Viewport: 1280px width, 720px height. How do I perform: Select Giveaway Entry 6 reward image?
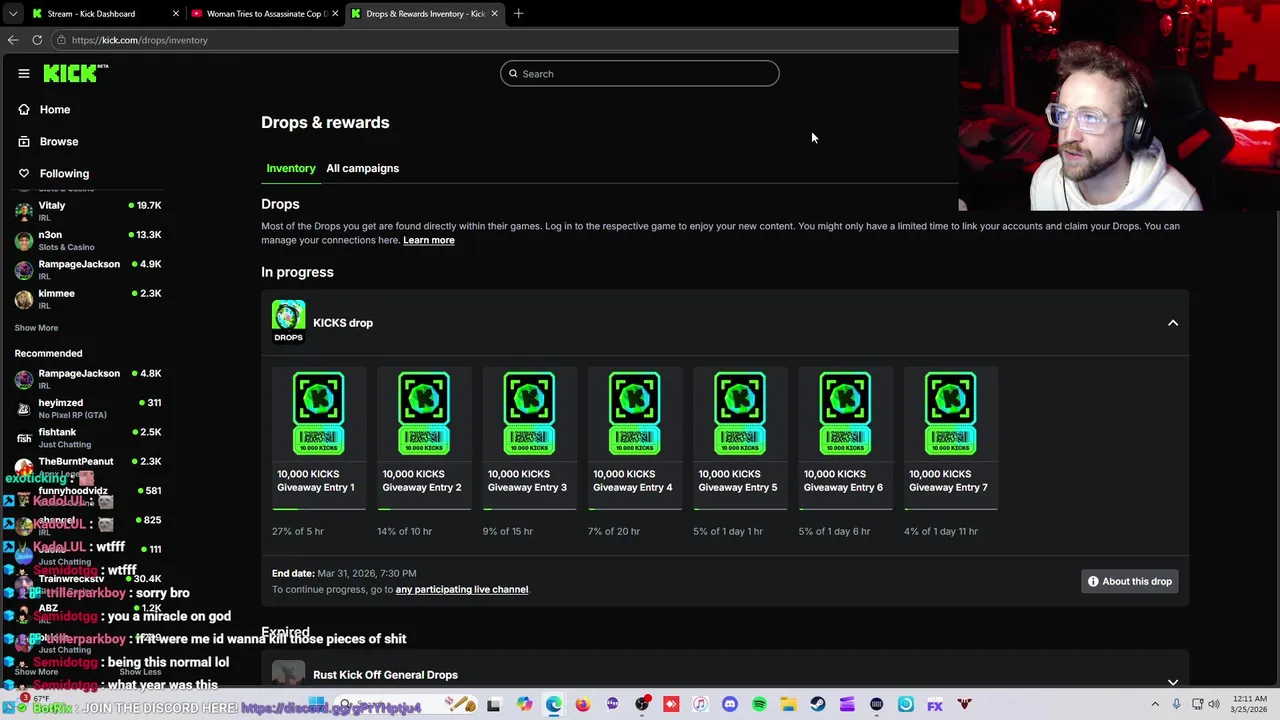point(845,413)
